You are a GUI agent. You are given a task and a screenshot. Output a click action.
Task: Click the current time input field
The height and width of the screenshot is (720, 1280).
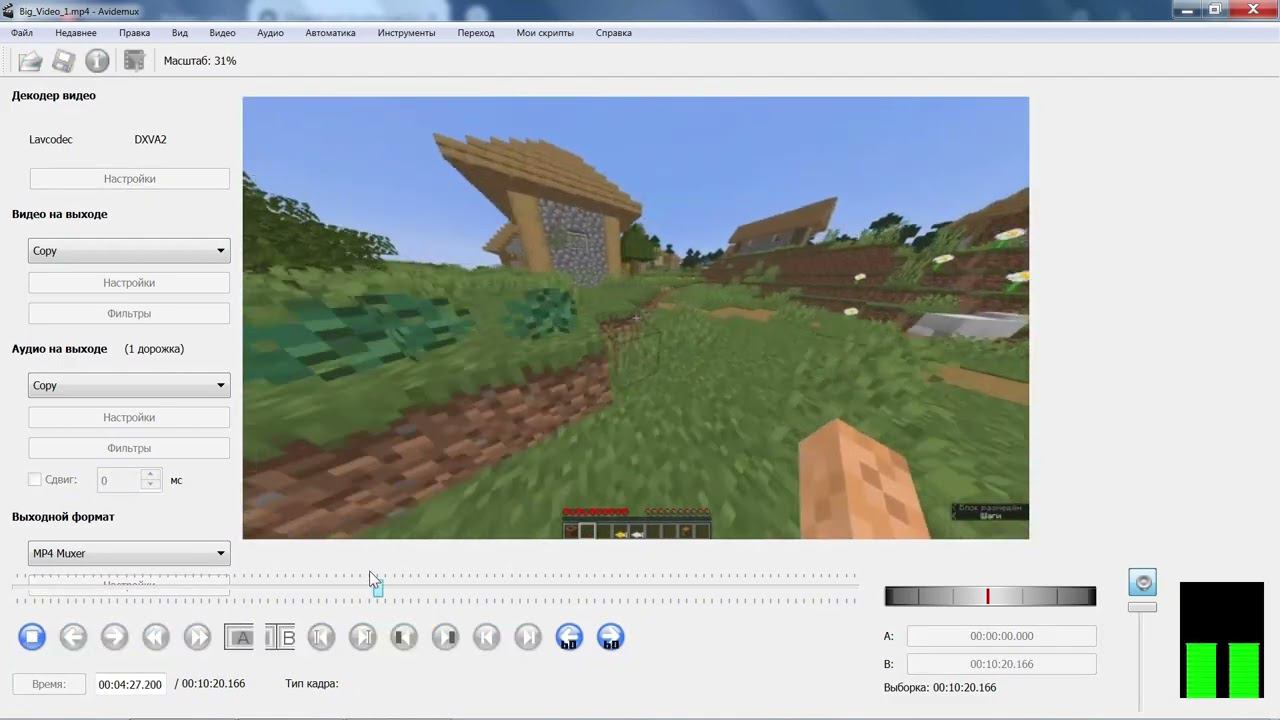pos(130,685)
